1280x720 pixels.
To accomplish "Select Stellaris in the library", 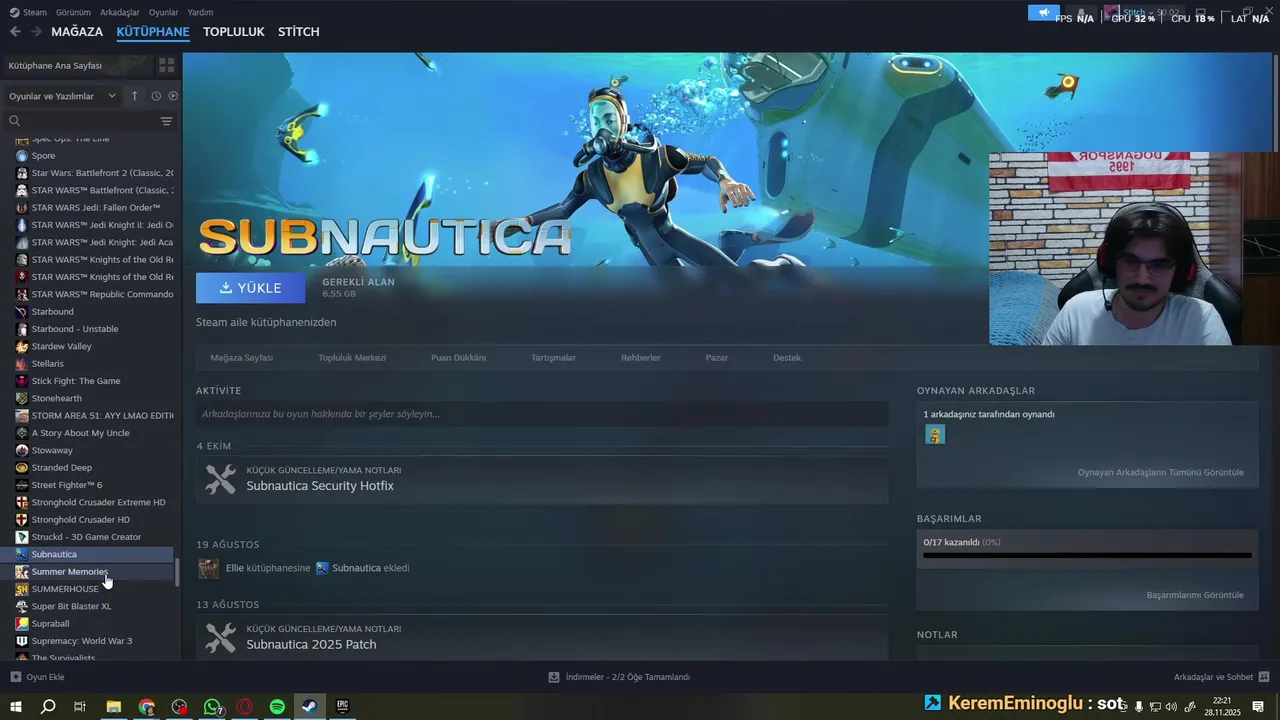I will click(47, 364).
